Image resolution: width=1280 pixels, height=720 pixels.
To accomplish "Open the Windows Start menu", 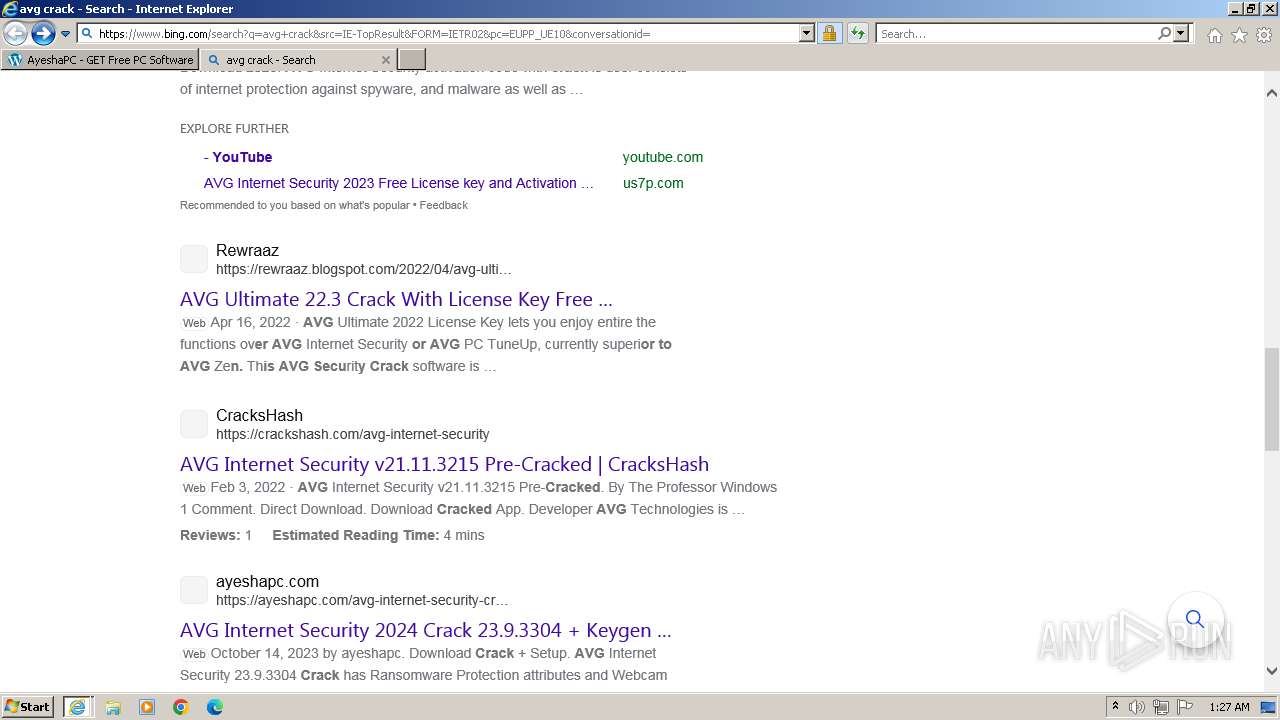I will point(28,706).
